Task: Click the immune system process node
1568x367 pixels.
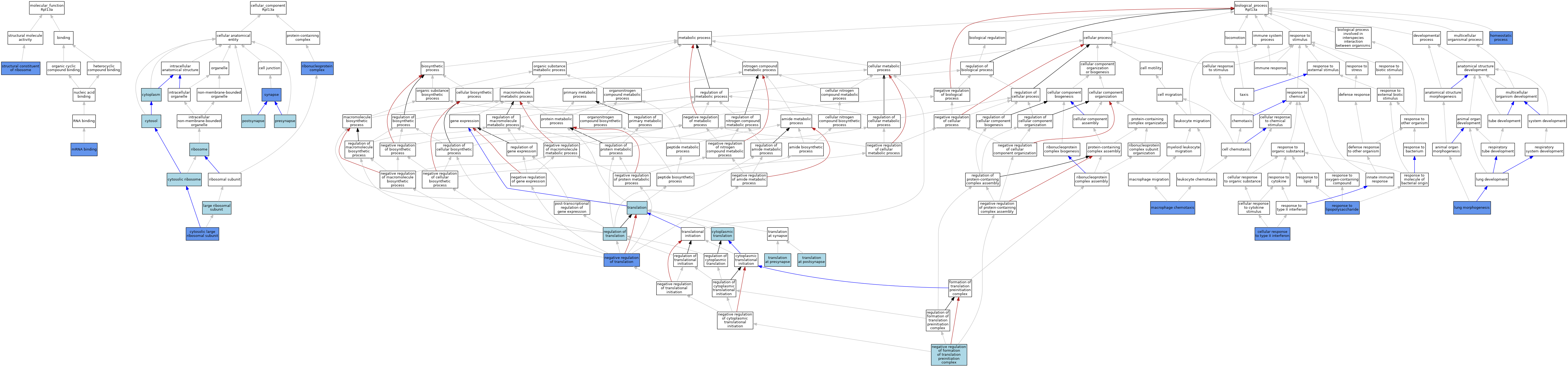Action: pos(1267,38)
